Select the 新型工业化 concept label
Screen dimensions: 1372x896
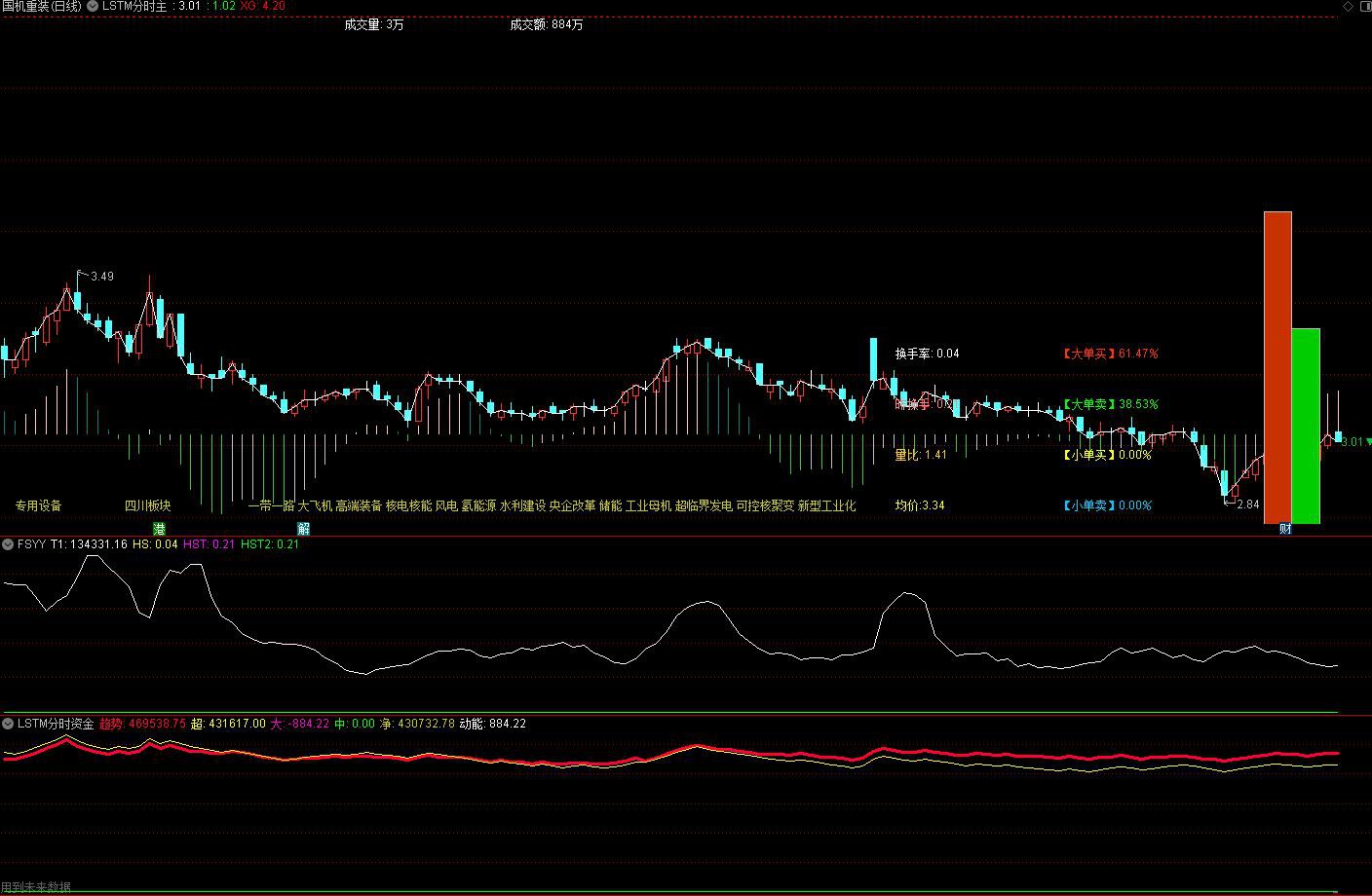pyautogui.click(x=826, y=505)
